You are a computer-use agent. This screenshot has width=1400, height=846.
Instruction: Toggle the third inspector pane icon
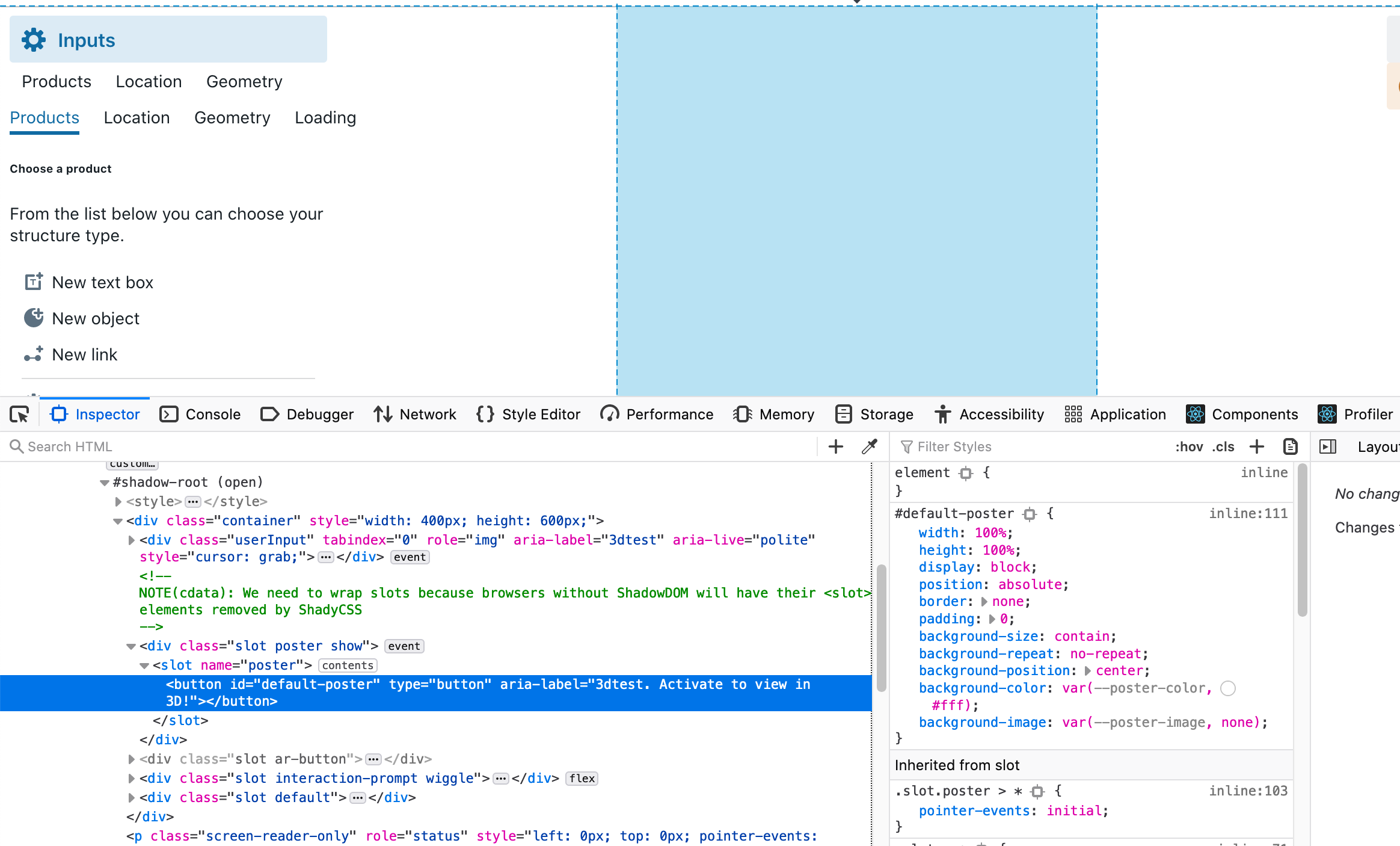tap(1328, 446)
